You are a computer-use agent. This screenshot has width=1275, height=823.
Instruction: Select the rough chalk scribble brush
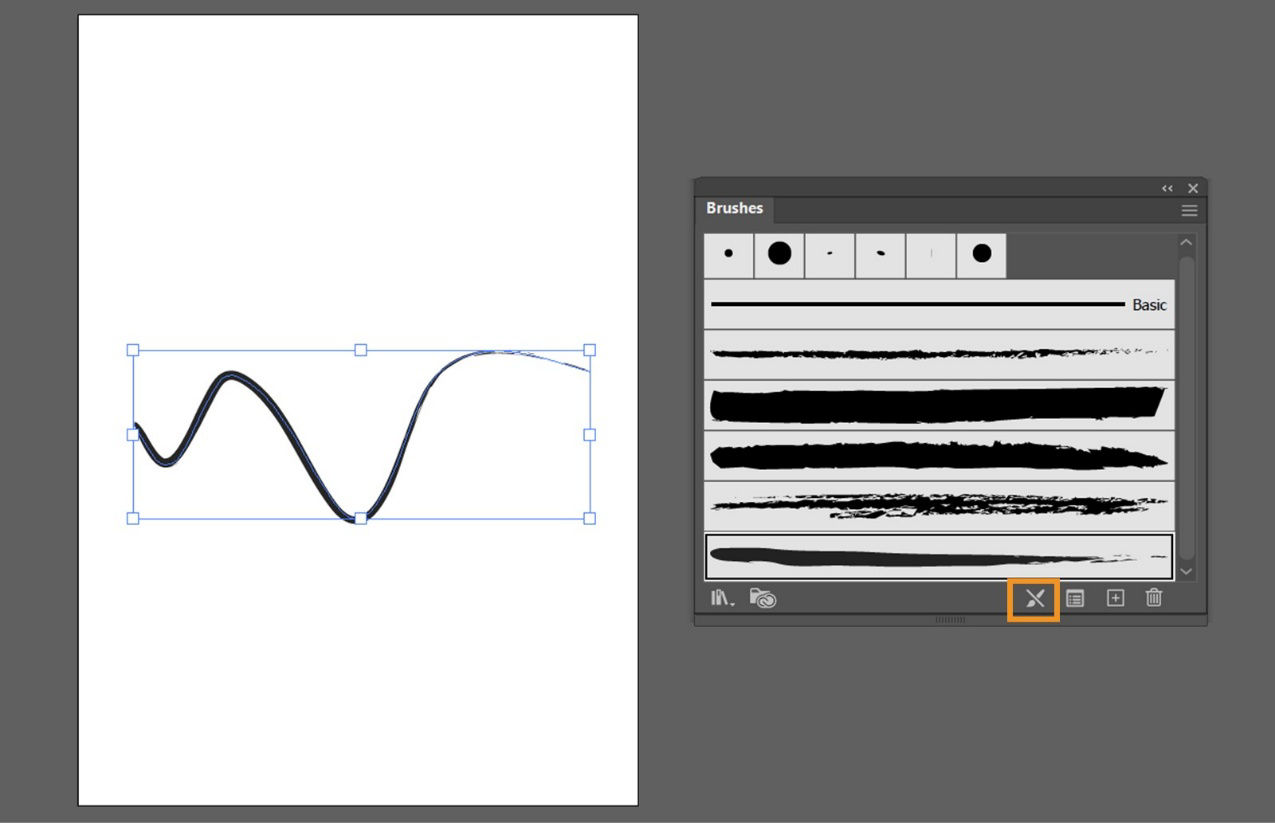(x=940, y=505)
